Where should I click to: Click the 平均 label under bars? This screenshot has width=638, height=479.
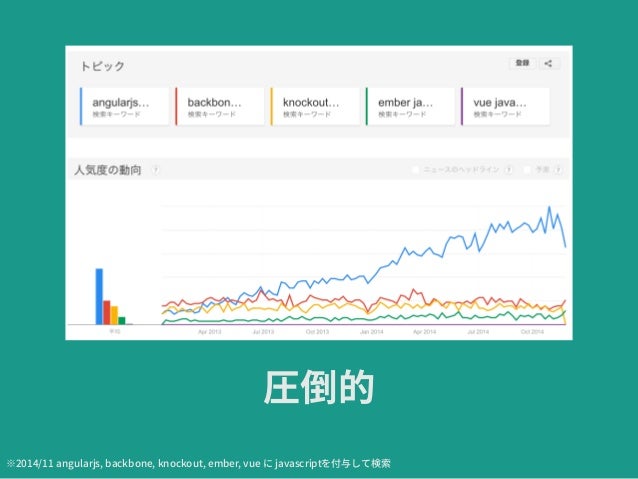(x=115, y=332)
